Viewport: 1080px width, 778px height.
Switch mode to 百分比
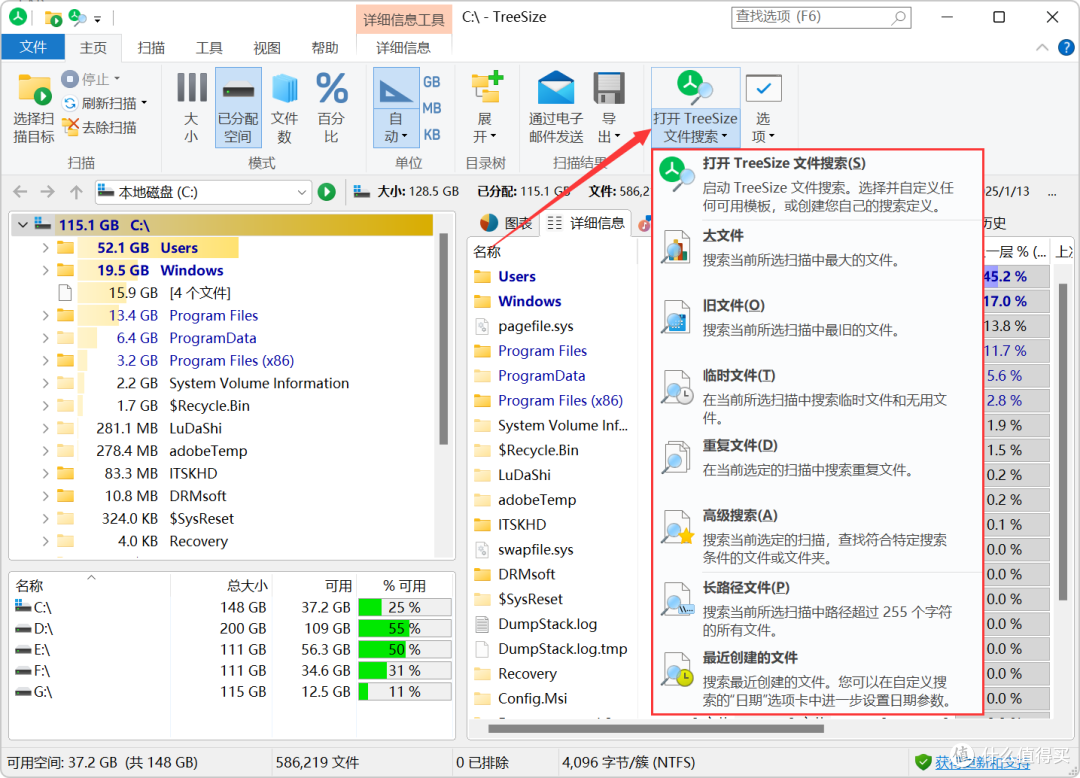click(x=331, y=107)
